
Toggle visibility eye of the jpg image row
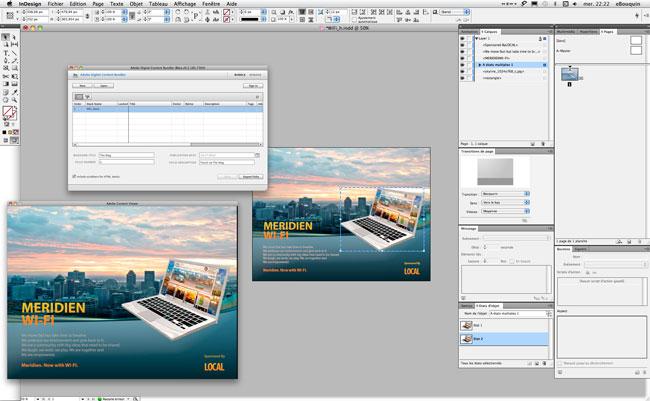[463, 71]
